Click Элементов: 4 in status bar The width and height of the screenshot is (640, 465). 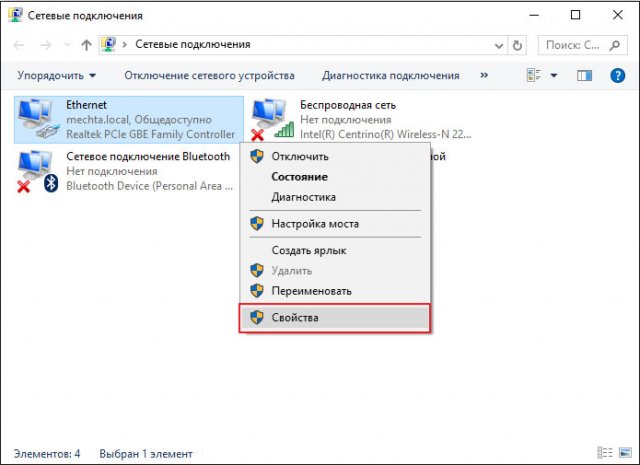(47, 454)
